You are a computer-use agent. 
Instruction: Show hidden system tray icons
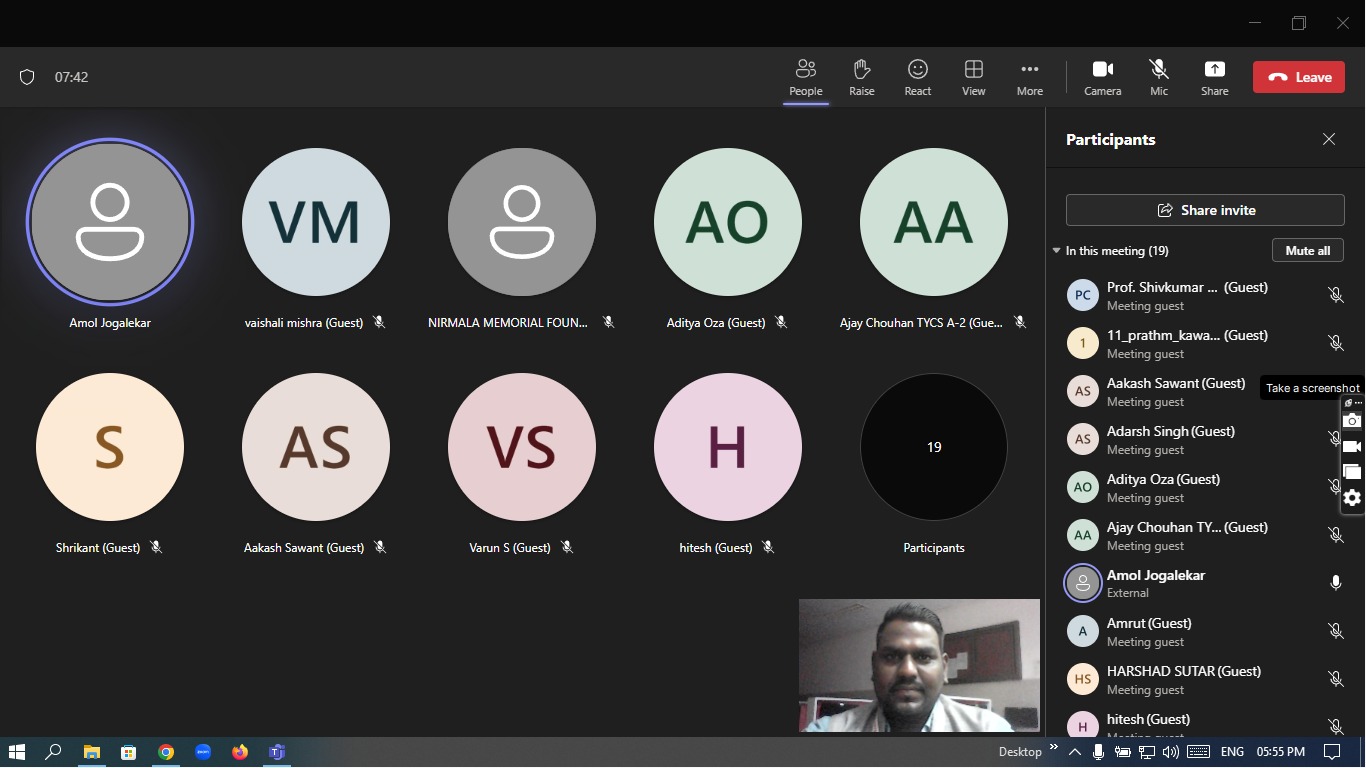[1075, 752]
